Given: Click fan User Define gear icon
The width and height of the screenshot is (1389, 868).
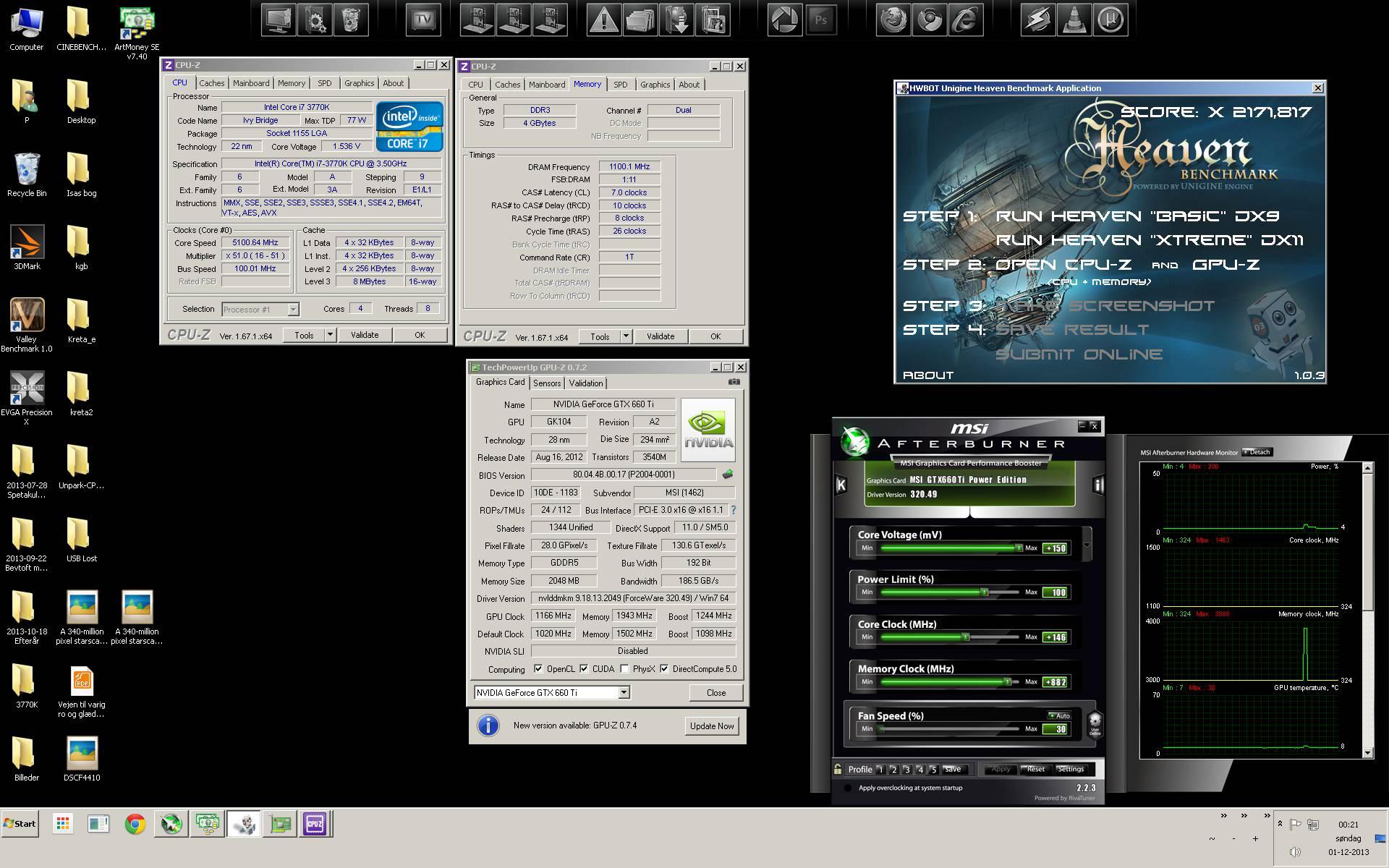Looking at the screenshot, I should click(x=1095, y=723).
